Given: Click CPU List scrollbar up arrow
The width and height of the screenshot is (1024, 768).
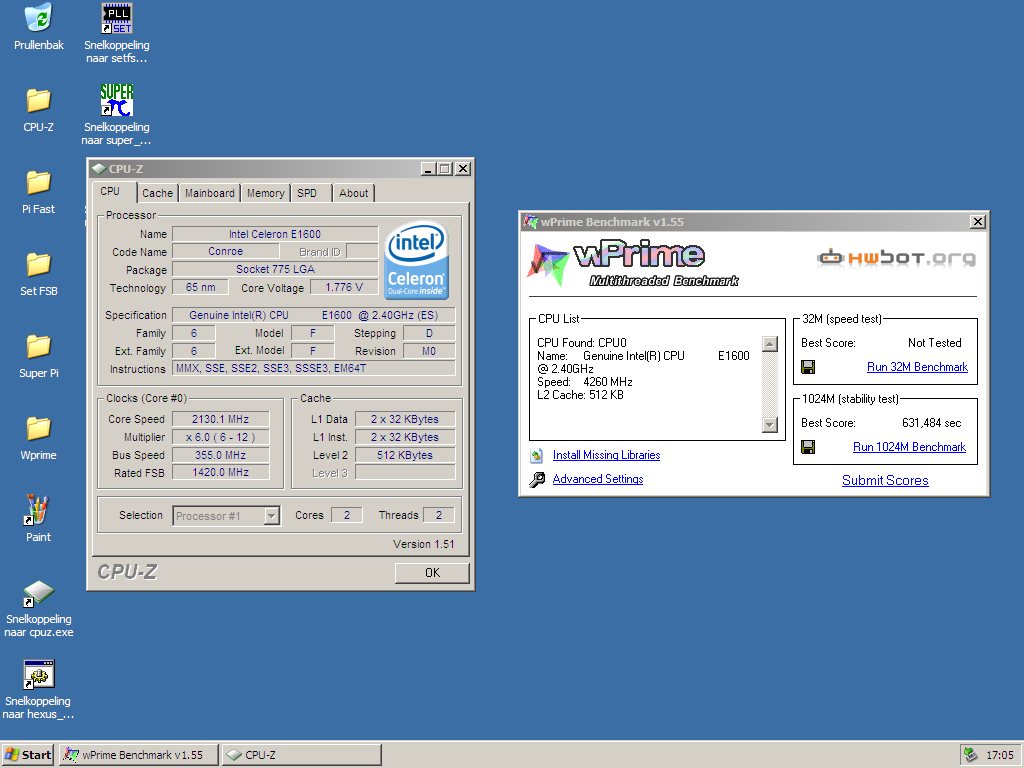Looking at the screenshot, I should pyautogui.click(x=770, y=344).
